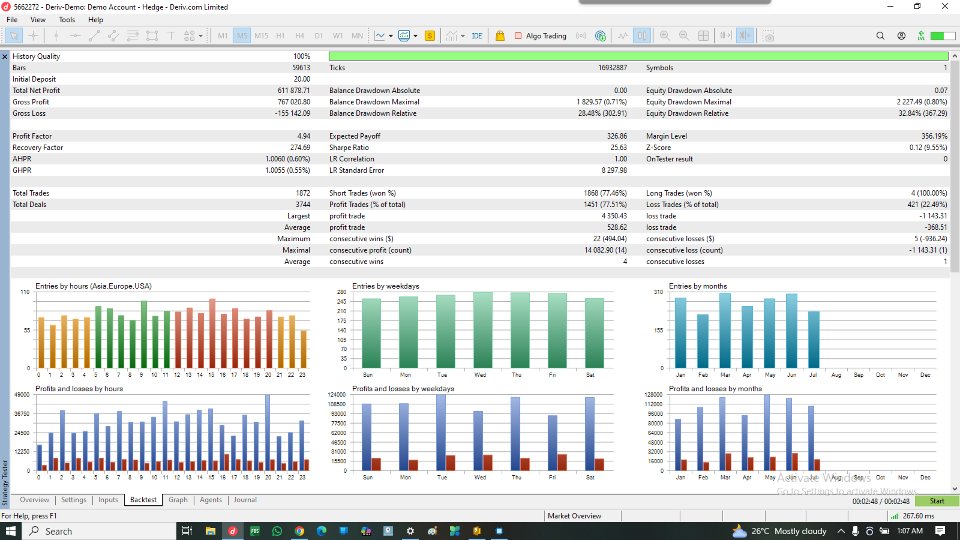Zoom out of the chart

click(684, 36)
